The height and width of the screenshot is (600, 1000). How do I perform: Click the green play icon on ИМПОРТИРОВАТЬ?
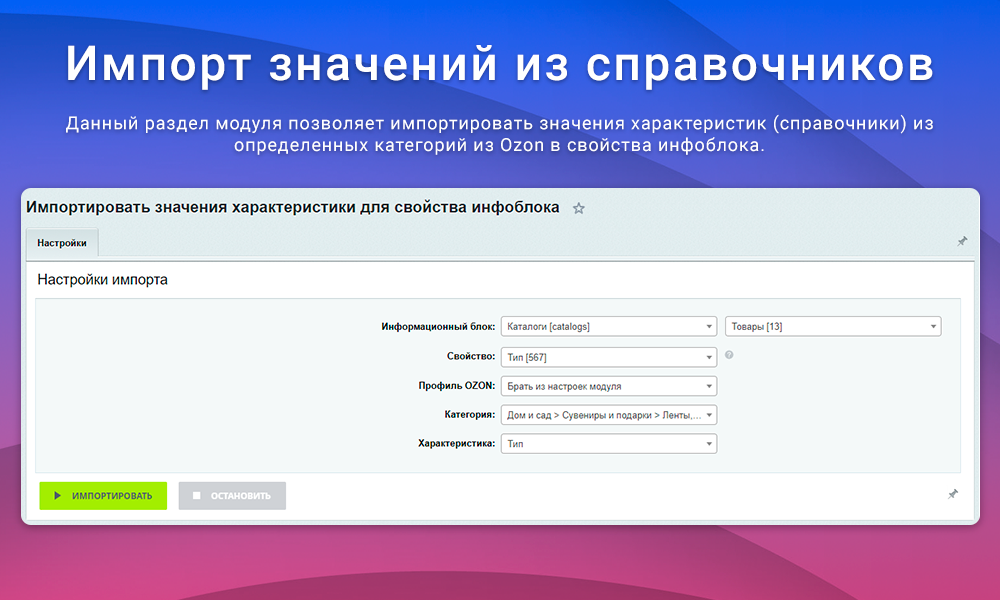(x=57, y=495)
